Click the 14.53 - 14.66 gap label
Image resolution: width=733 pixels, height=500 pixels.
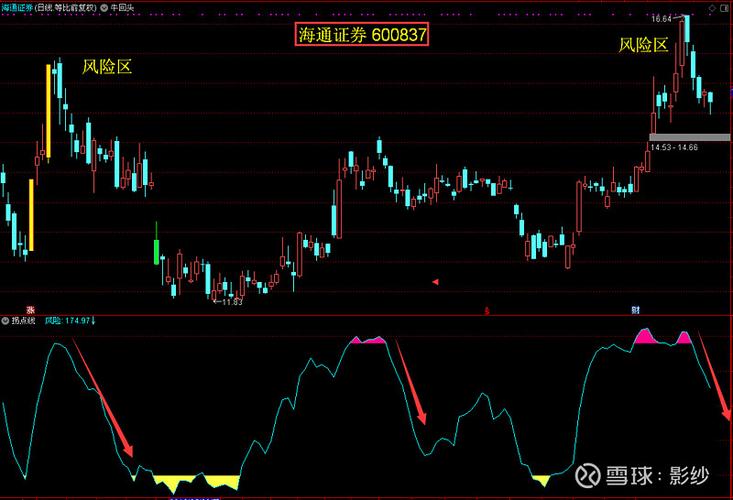[x=674, y=147]
